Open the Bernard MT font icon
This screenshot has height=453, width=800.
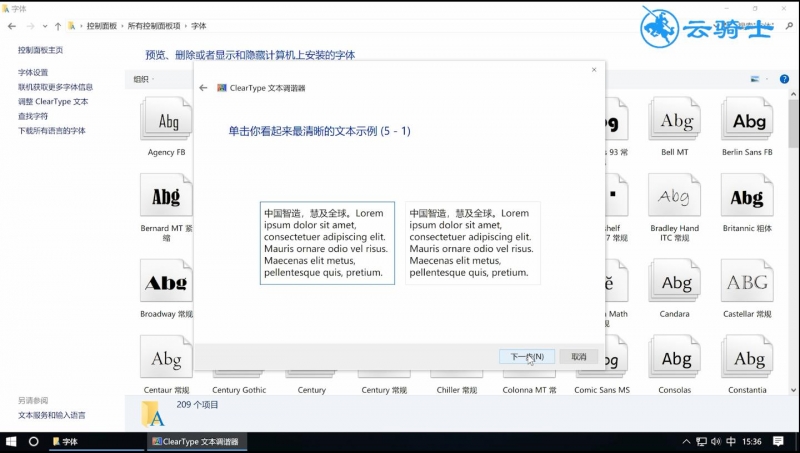tap(166, 195)
